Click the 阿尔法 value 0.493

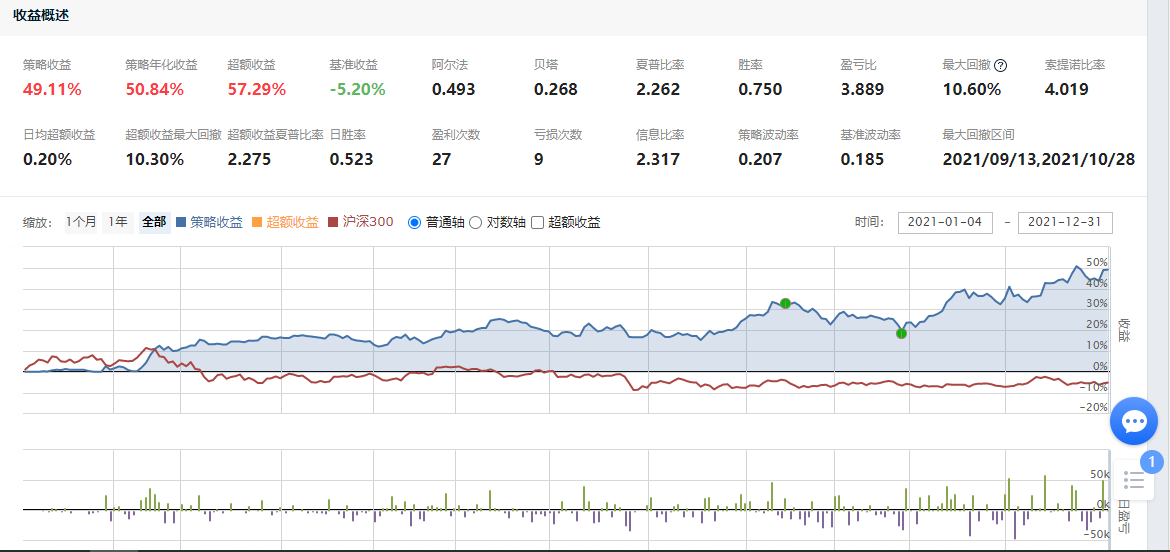coord(453,90)
